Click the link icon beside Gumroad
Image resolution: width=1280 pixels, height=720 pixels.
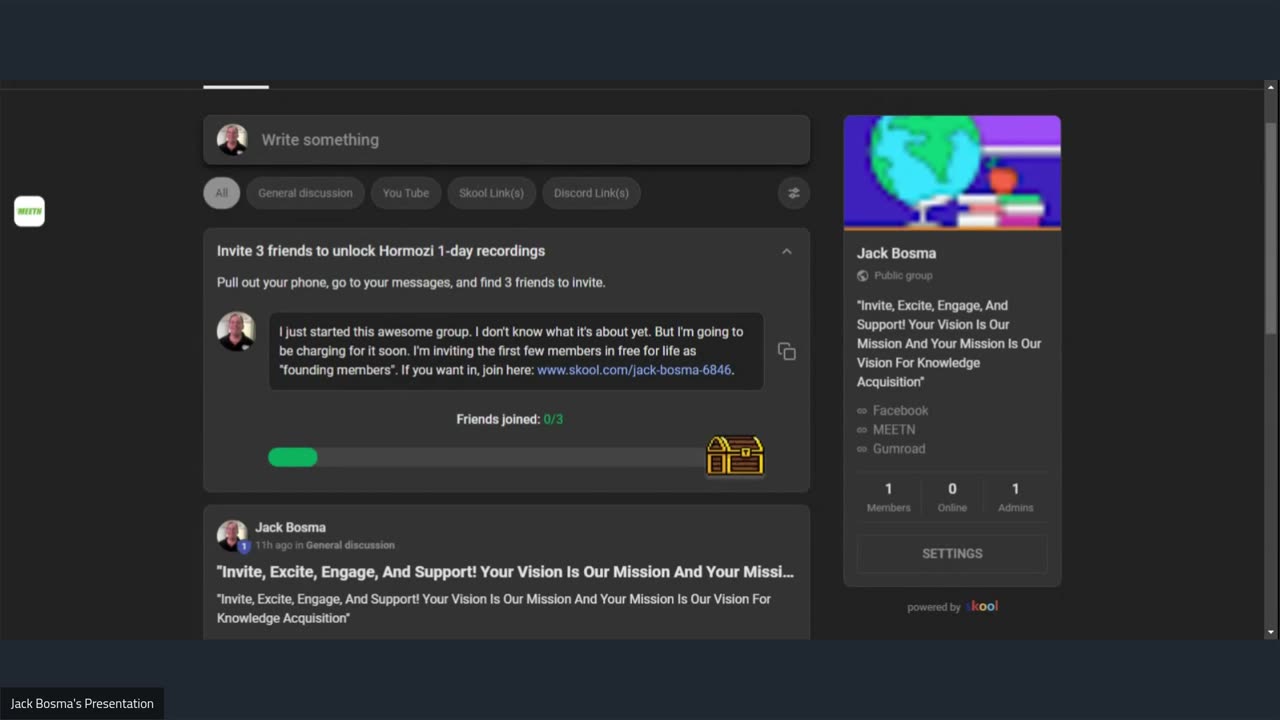(x=862, y=449)
